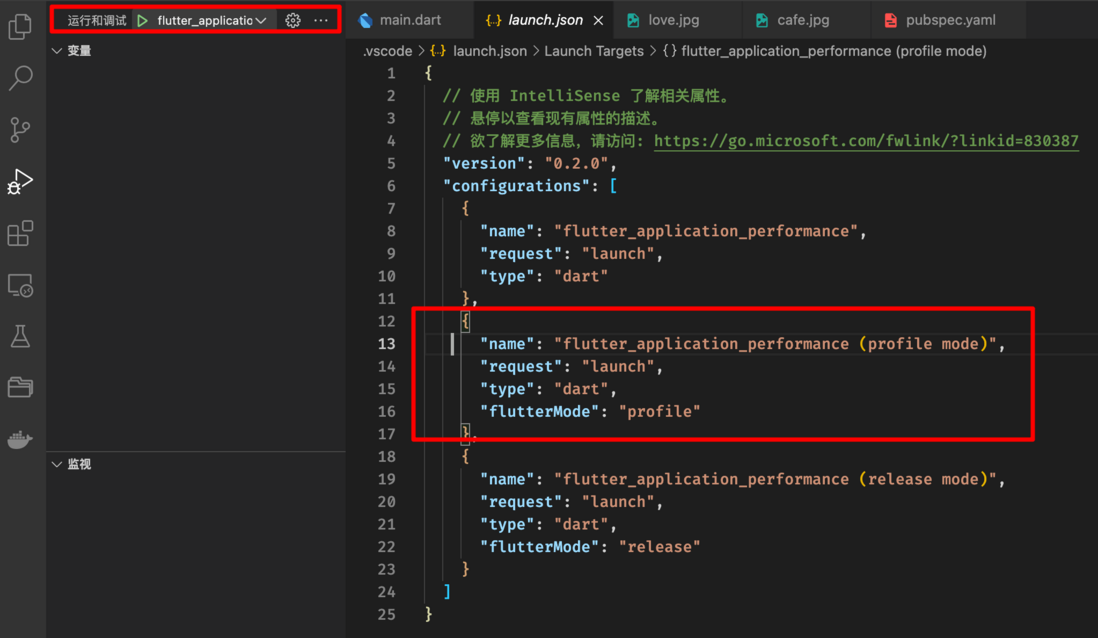Open the go.microsoft.com fwlink URL

[x=866, y=141]
